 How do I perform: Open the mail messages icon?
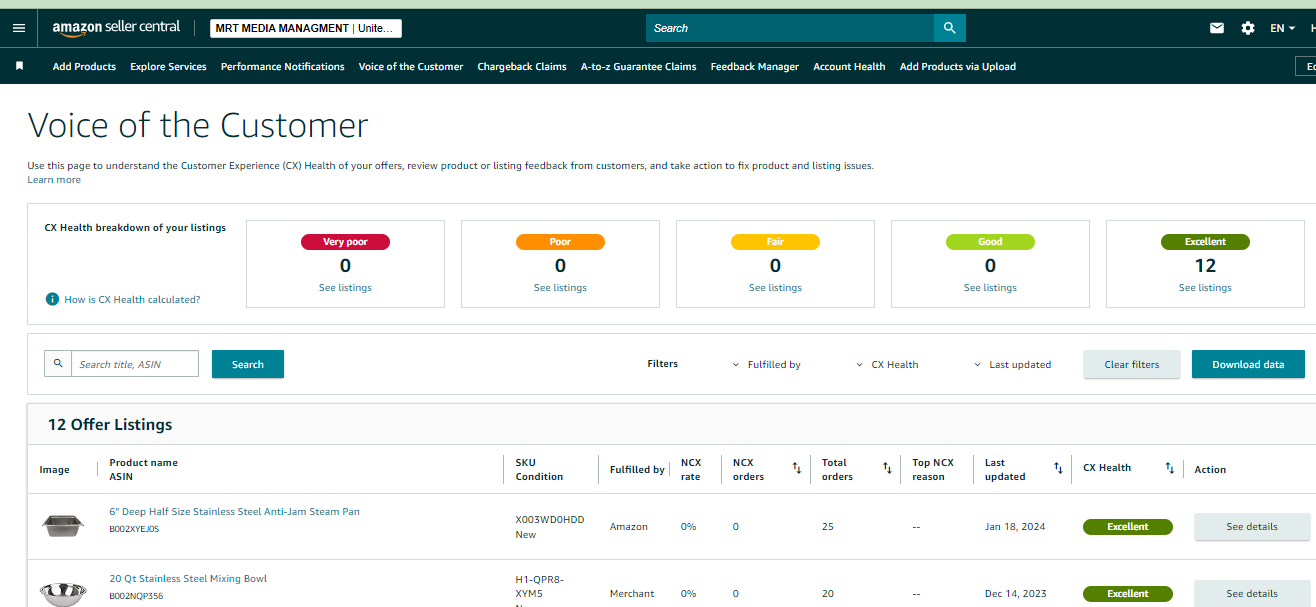(1217, 28)
